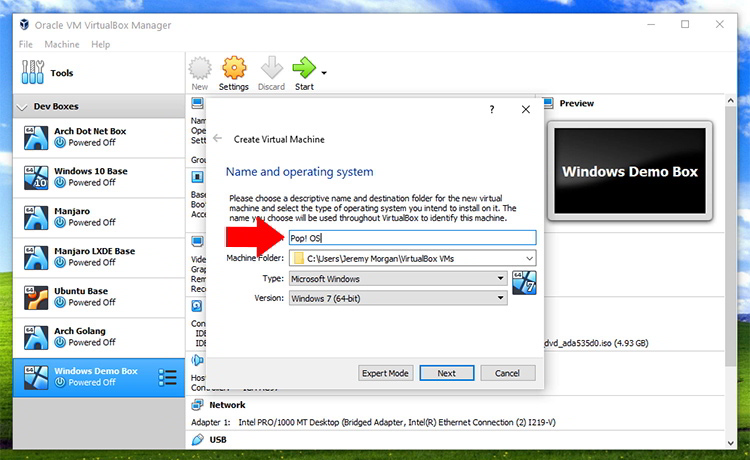Click the VM name input field
The width and height of the screenshot is (750, 460).
[x=412, y=238]
